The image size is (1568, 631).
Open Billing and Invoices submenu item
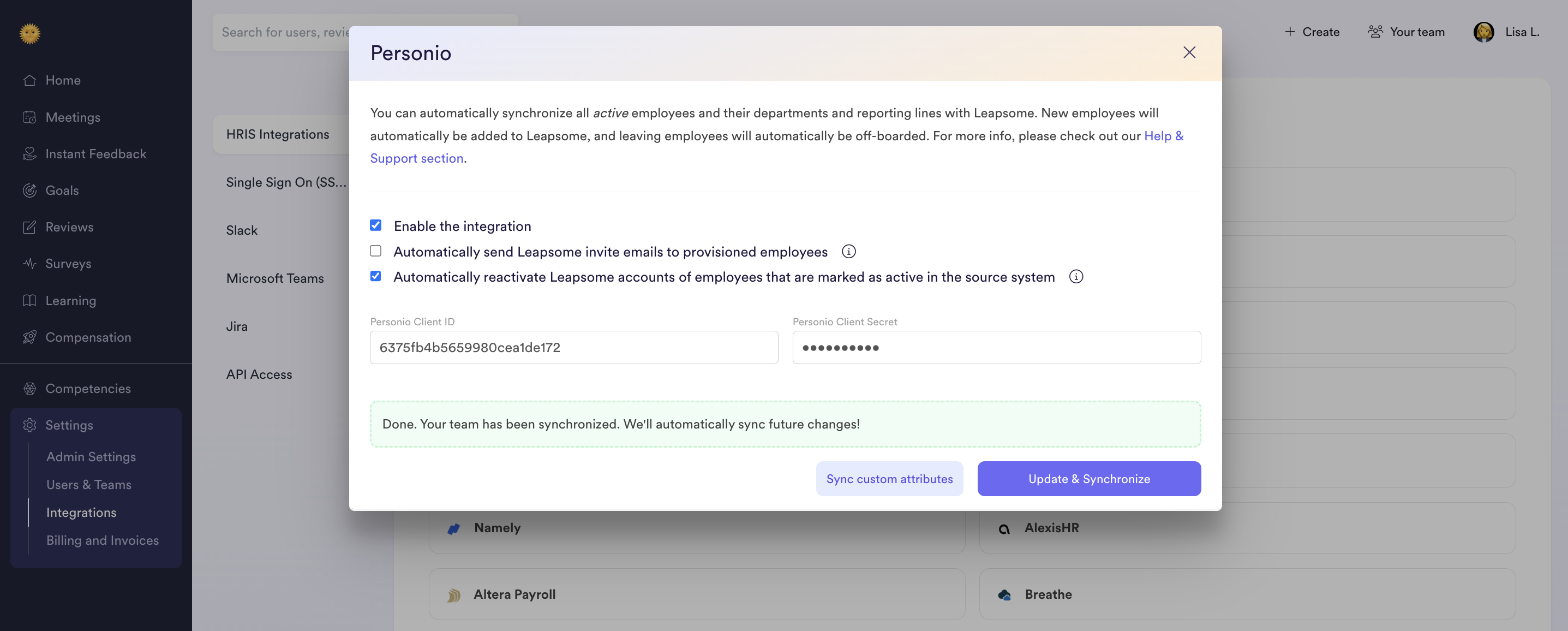coord(102,540)
